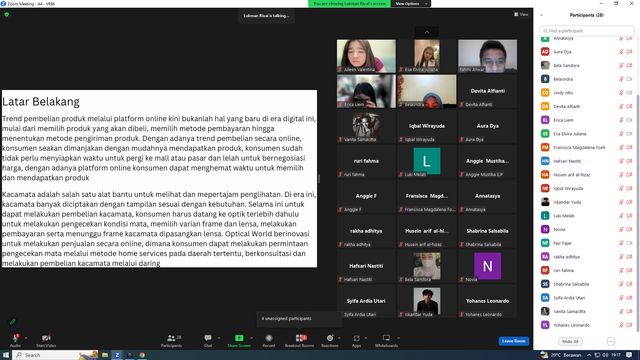Click the Windows taskbar Search box
The width and height of the screenshot is (640, 360).
[55, 355]
